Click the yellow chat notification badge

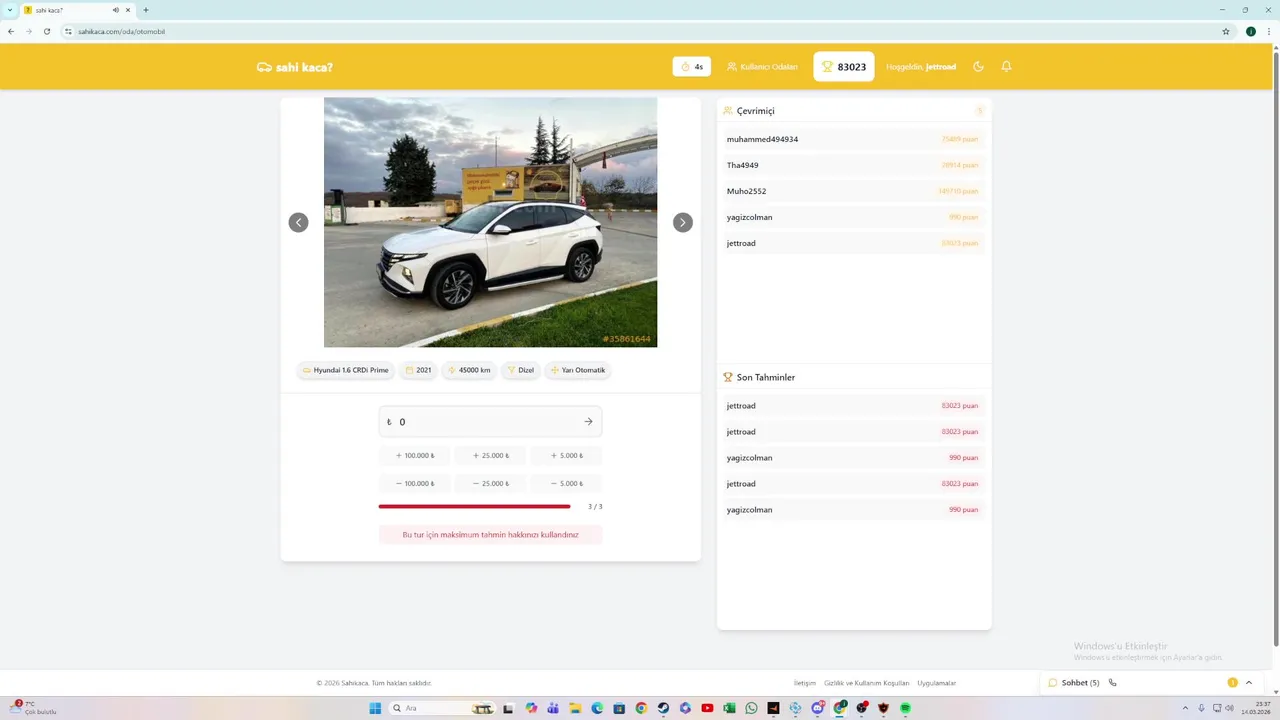1232,683
